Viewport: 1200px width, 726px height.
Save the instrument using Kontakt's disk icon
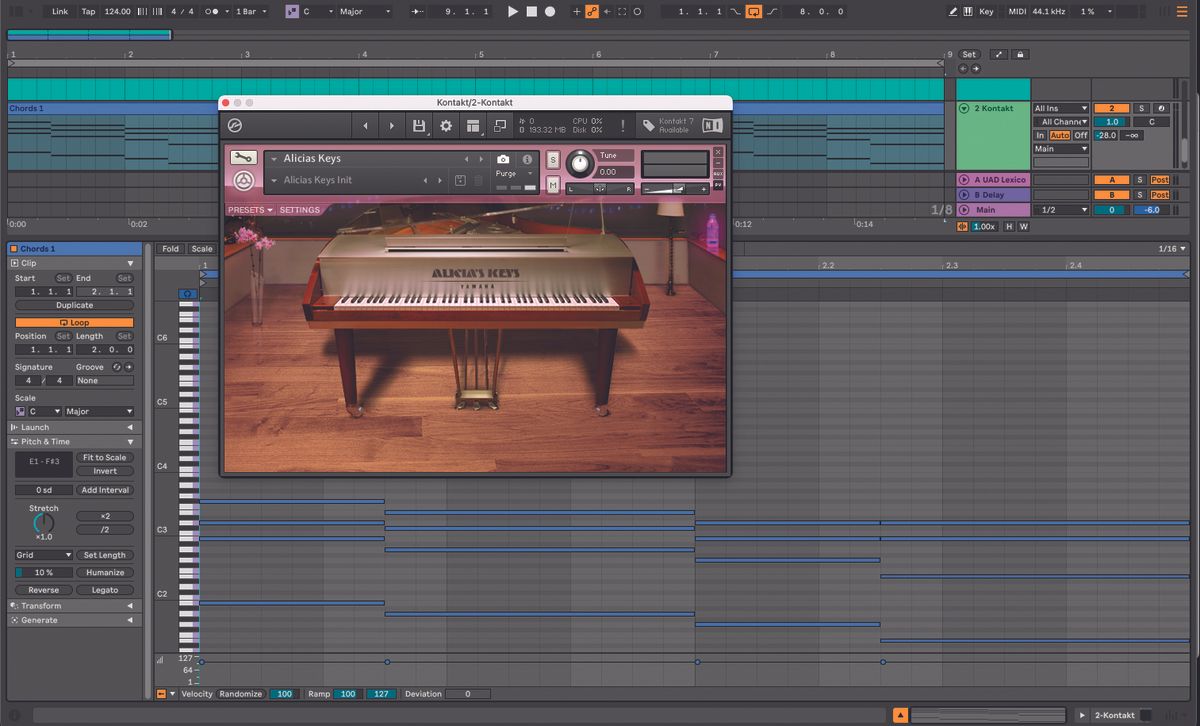coord(418,125)
